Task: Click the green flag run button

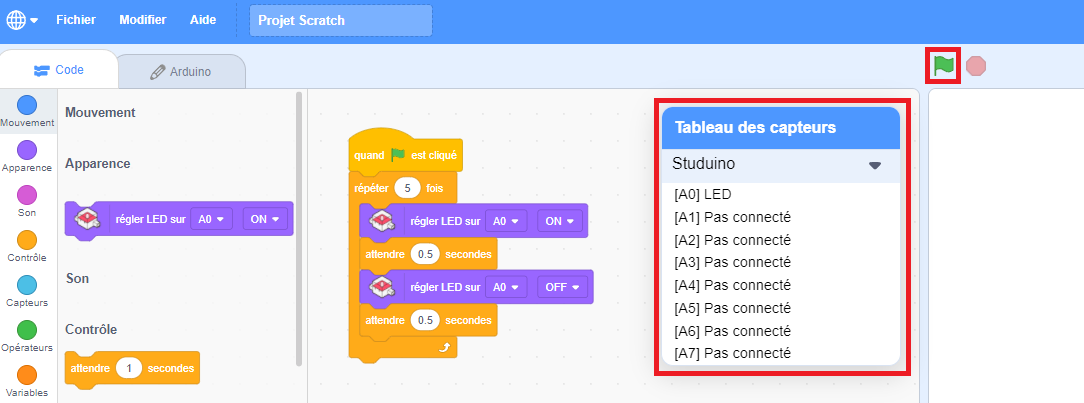Action: [944, 65]
